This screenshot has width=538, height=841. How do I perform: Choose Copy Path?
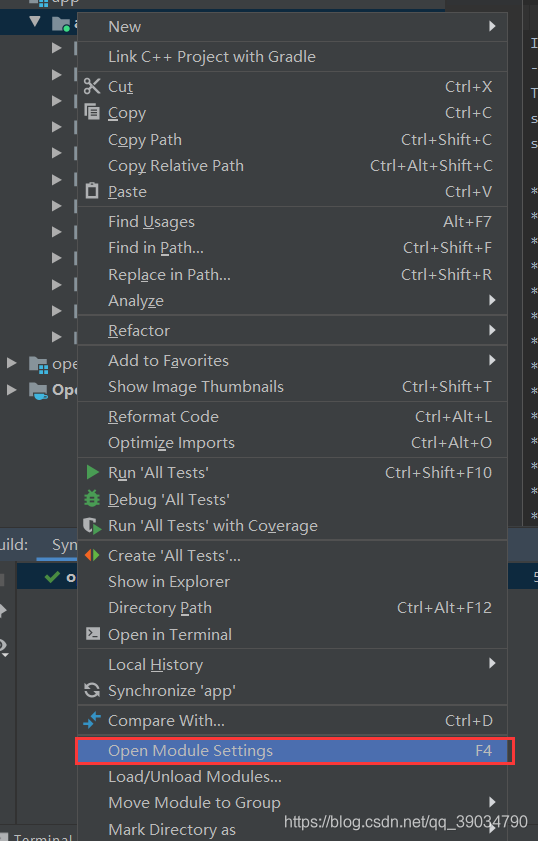[x=292, y=139]
